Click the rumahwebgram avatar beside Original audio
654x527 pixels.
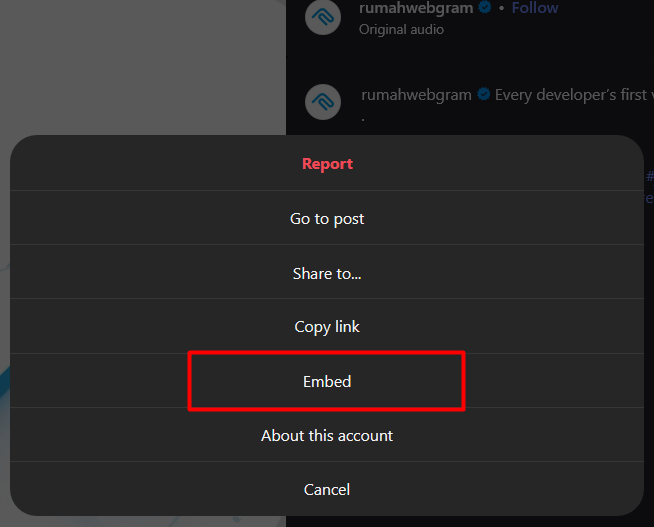coord(323,18)
